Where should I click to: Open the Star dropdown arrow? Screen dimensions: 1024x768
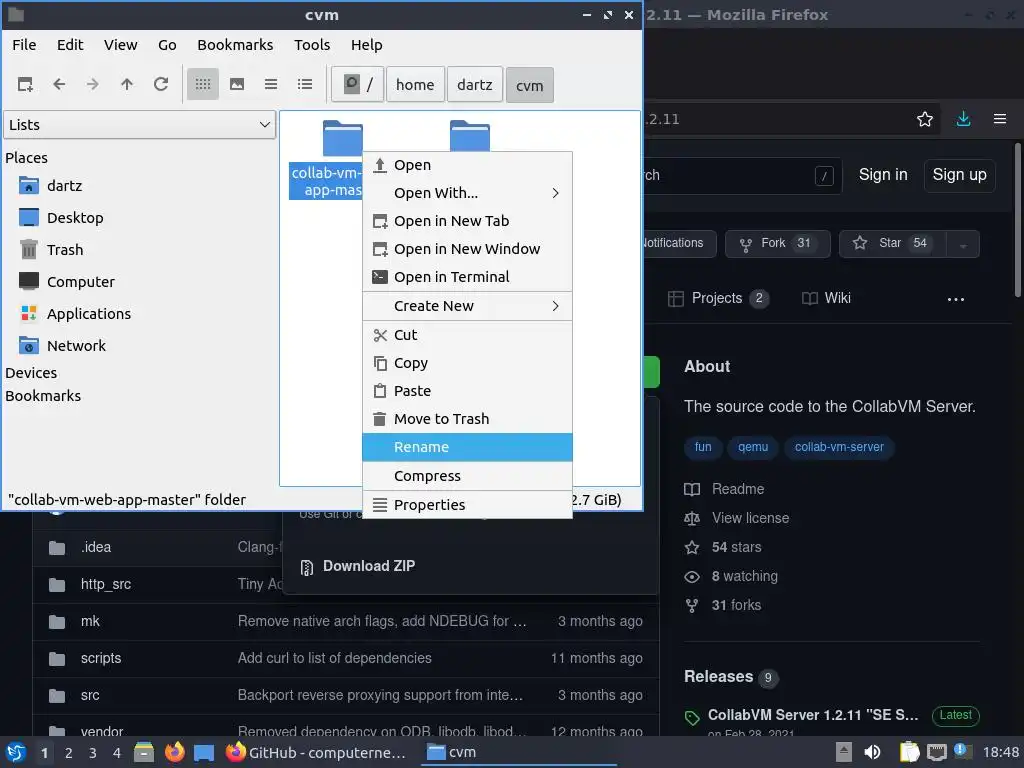pyautogui.click(x=963, y=244)
